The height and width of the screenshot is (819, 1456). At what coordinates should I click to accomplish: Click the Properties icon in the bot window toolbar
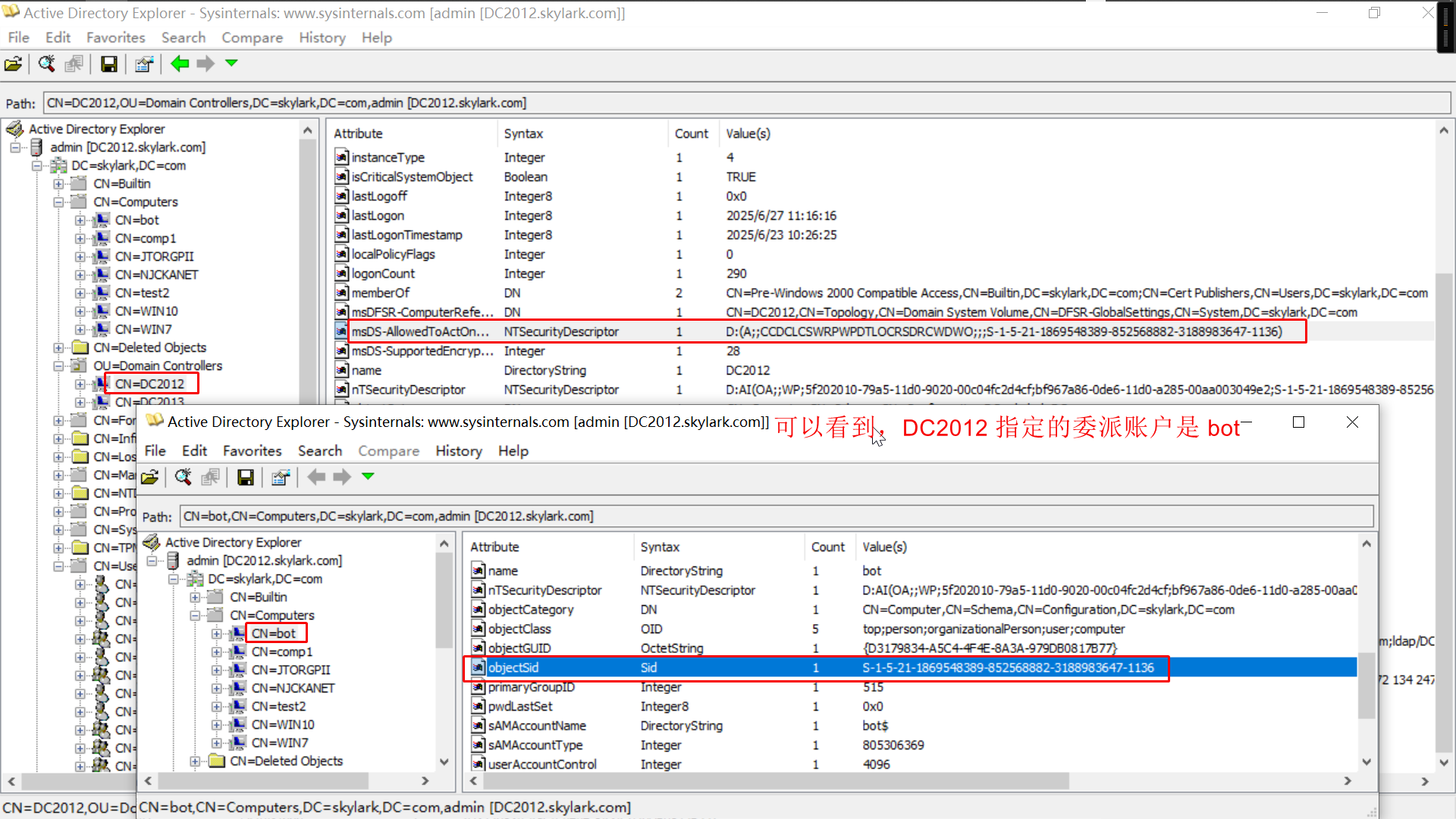coord(281,477)
